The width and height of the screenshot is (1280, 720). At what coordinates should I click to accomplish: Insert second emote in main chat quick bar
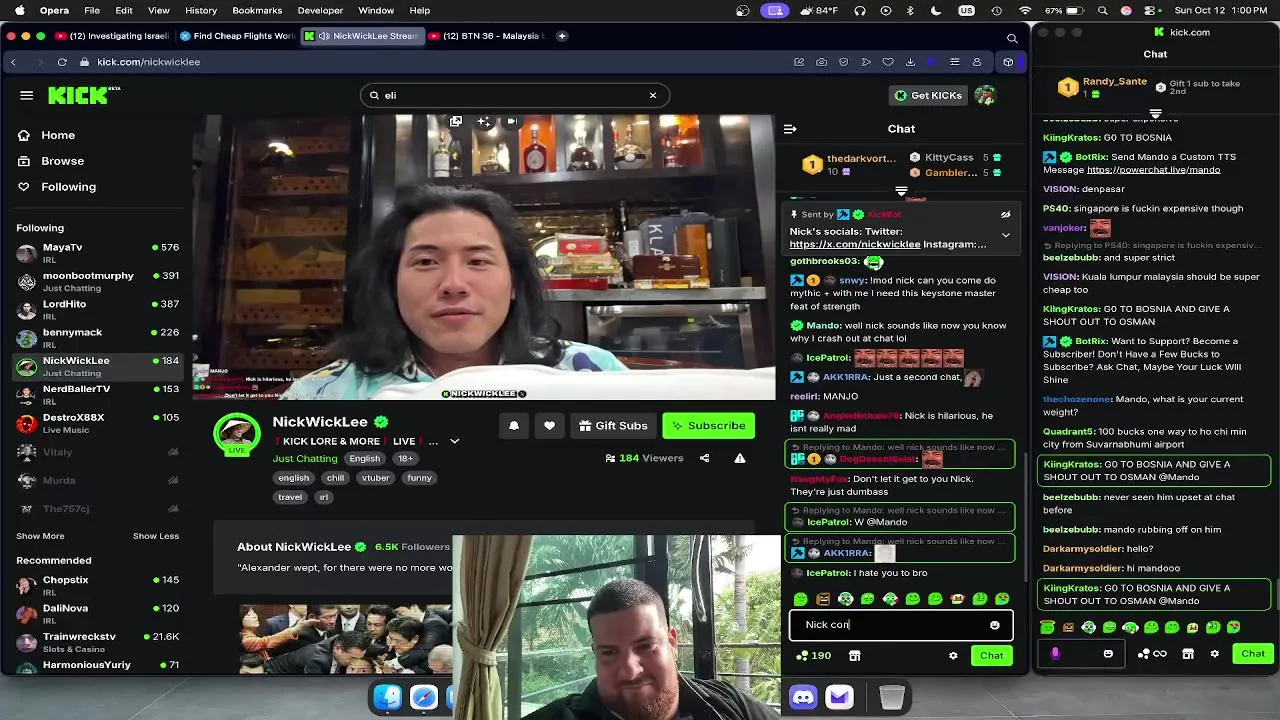[x=823, y=599]
